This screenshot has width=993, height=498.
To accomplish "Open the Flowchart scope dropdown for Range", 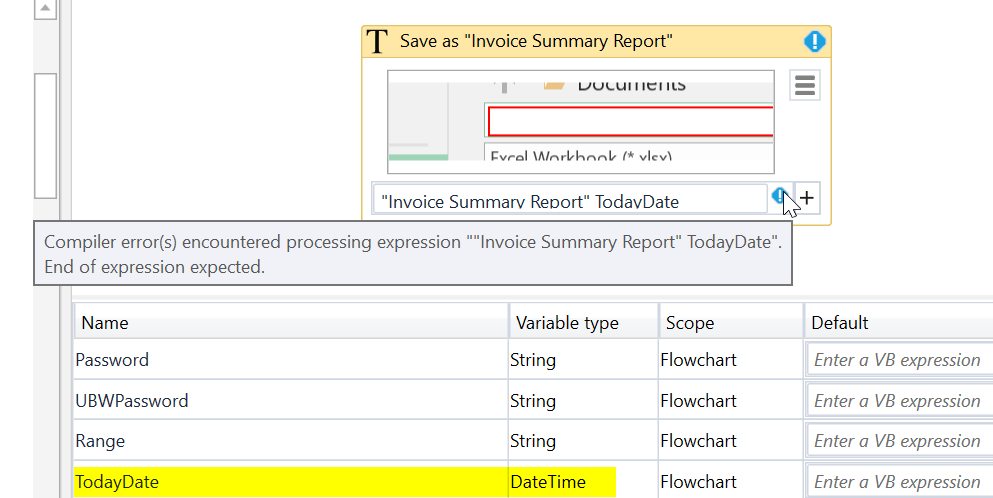I will (730, 441).
